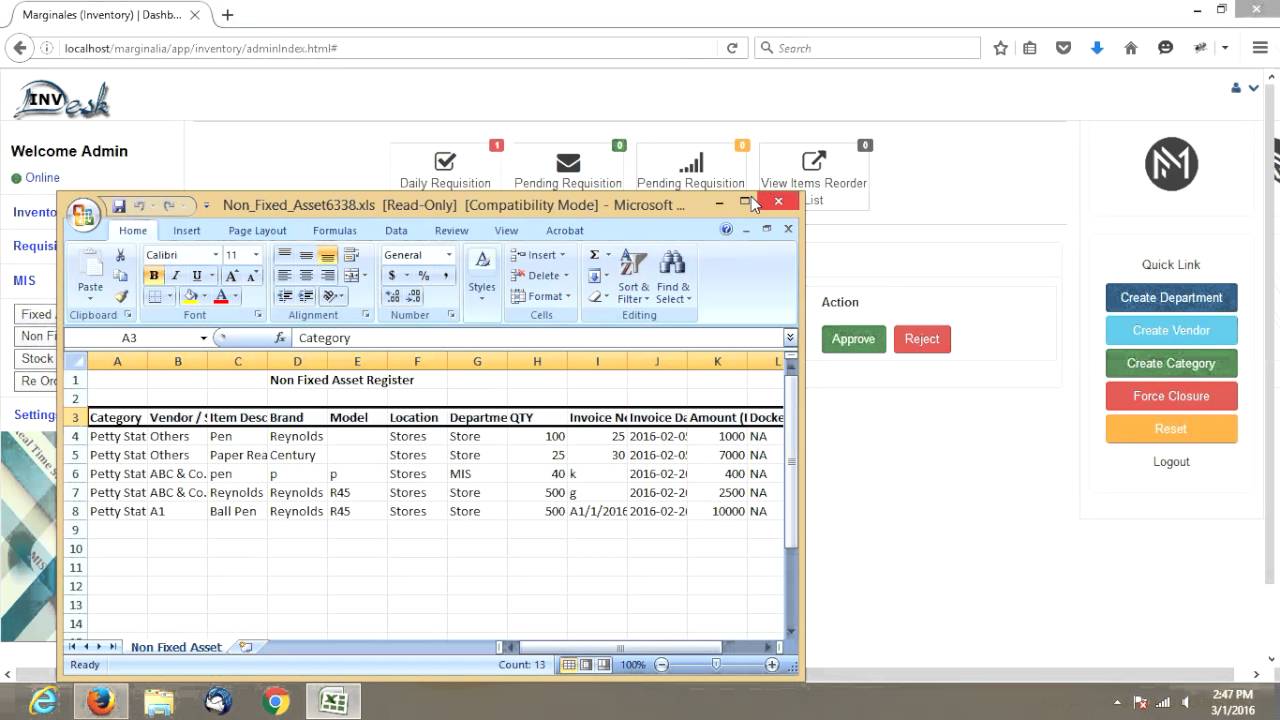Toggle Bold formatting button
The height and width of the screenshot is (720, 1280).
point(154,276)
